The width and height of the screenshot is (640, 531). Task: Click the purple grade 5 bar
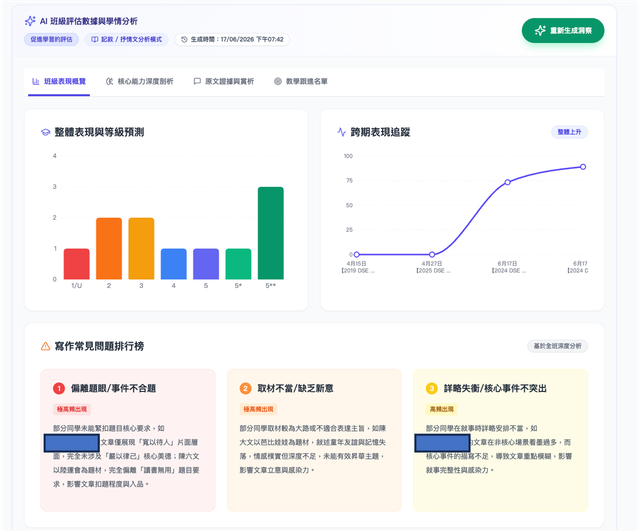pyautogui.click(x=206, y=264)
